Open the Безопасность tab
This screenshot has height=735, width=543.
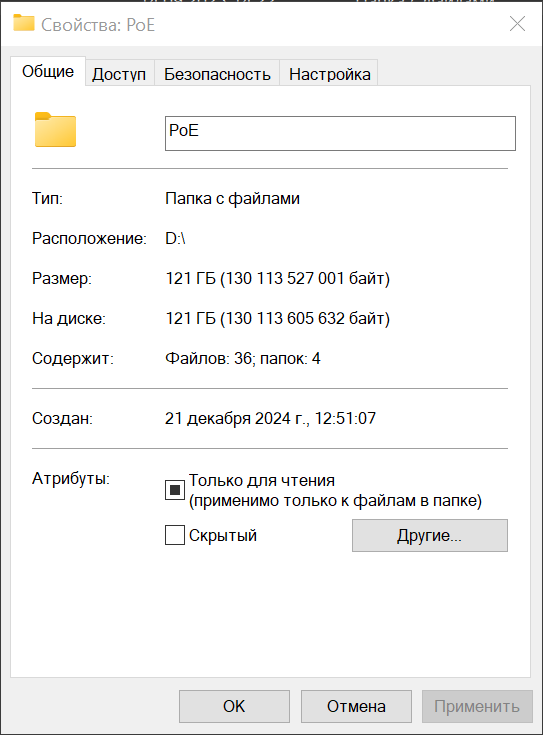(217, 74)
